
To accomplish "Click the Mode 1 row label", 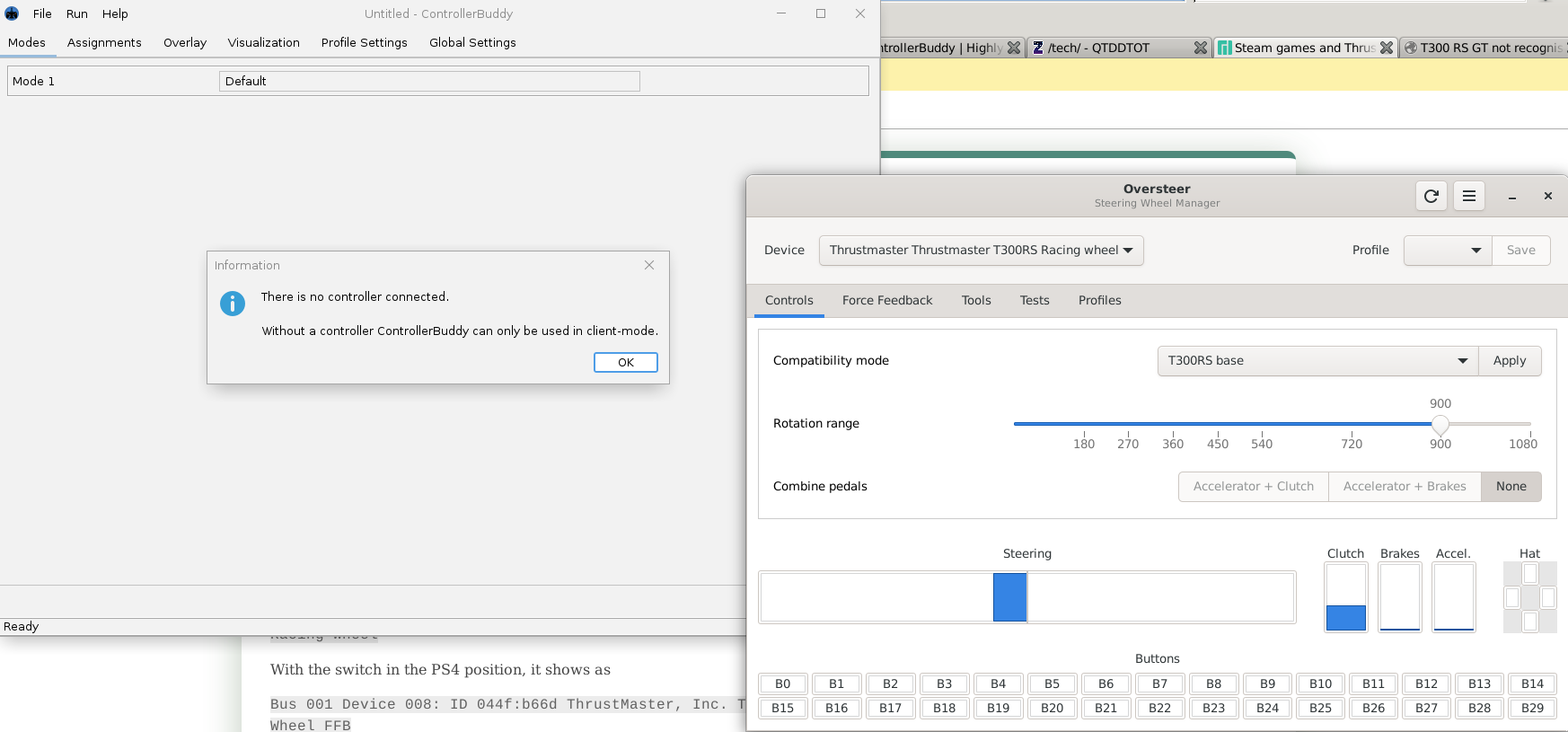I will tap(33, 81).
